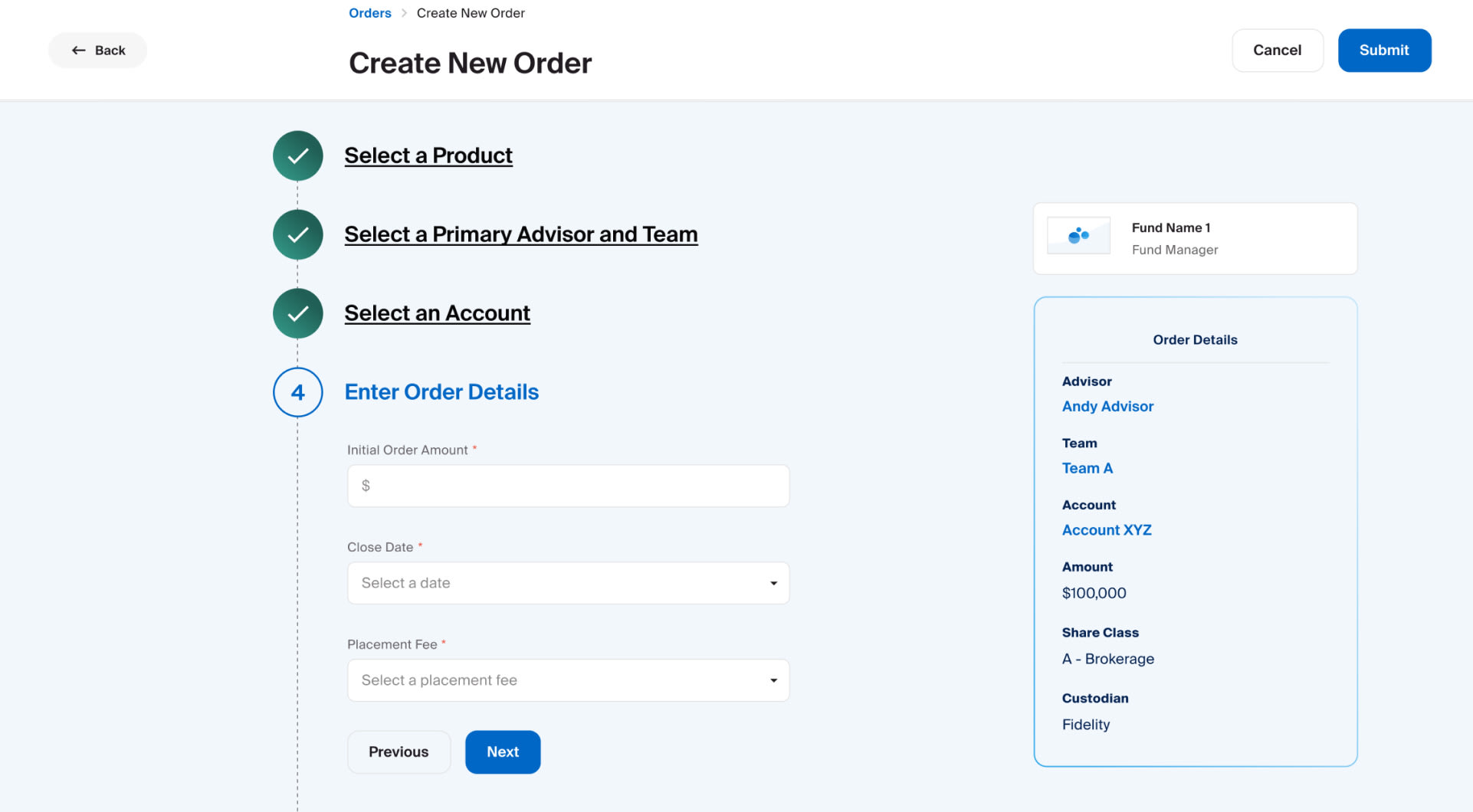Click the breadcrumb chevron separator after Orders
This screenshot has height=812, width=1473.
[404, 13]
